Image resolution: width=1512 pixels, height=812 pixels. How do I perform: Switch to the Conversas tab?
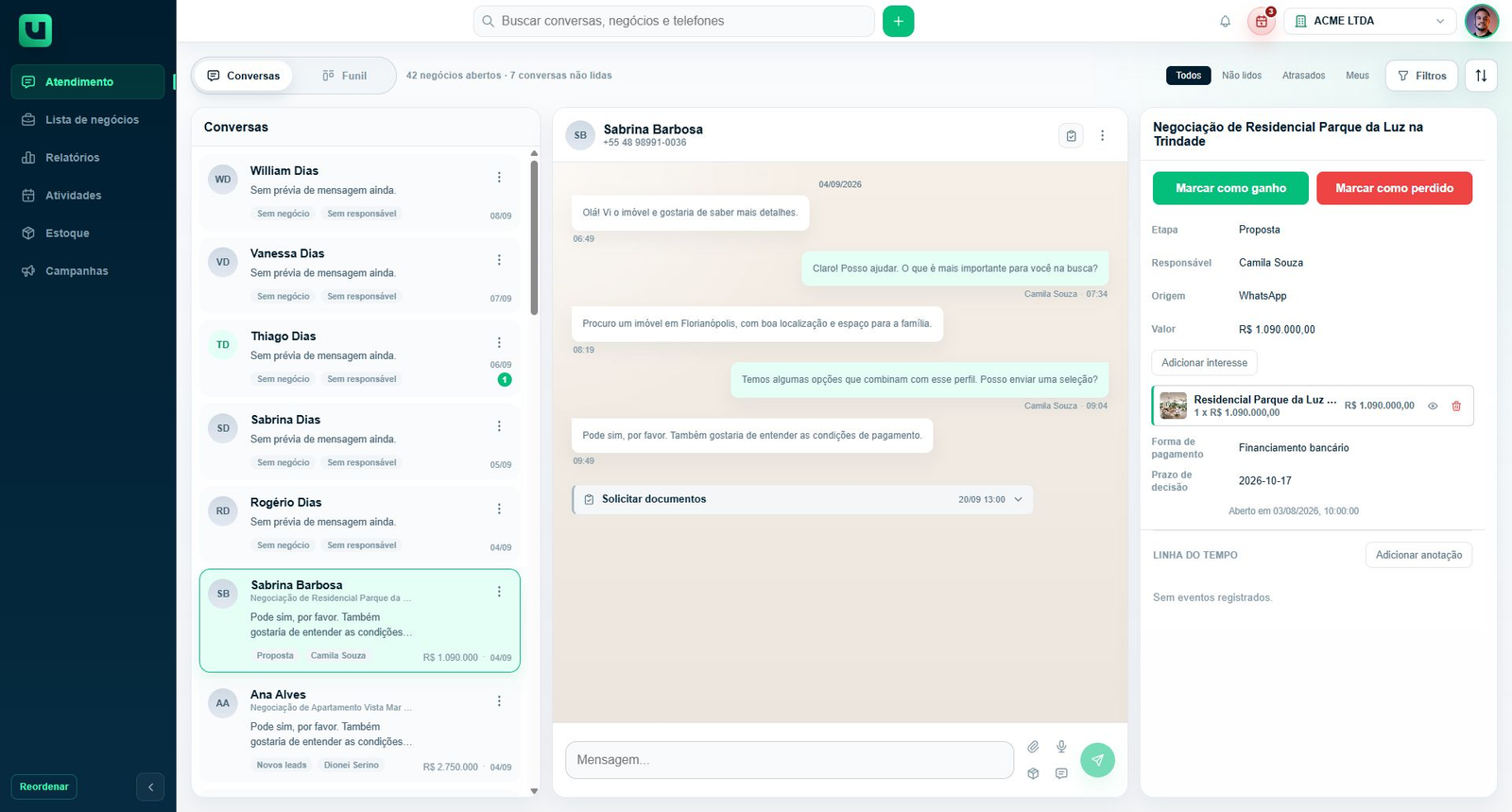coord(243,76)
